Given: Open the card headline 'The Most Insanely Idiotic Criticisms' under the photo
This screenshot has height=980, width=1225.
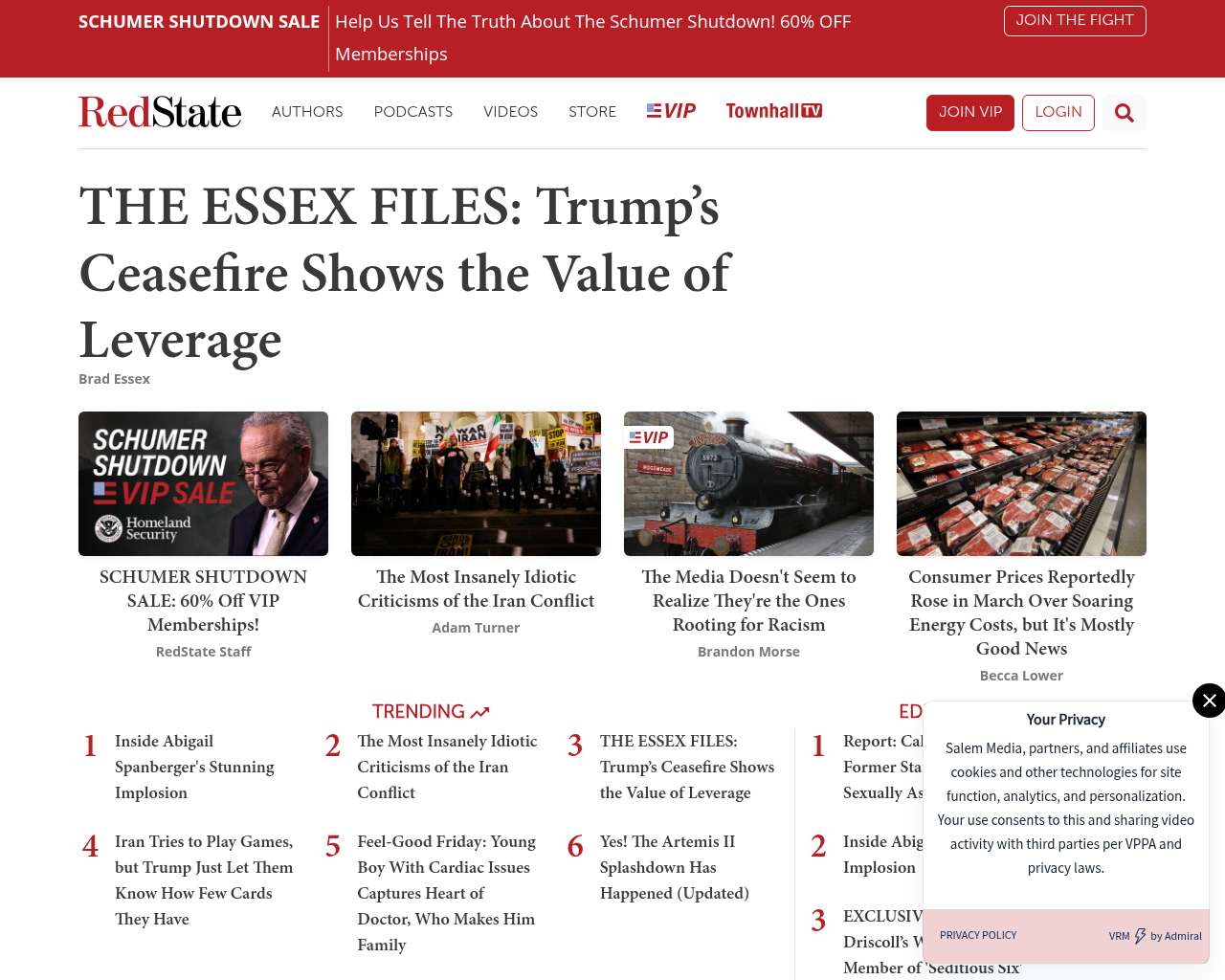Looking at the screenshot, I should coord(476,589).
